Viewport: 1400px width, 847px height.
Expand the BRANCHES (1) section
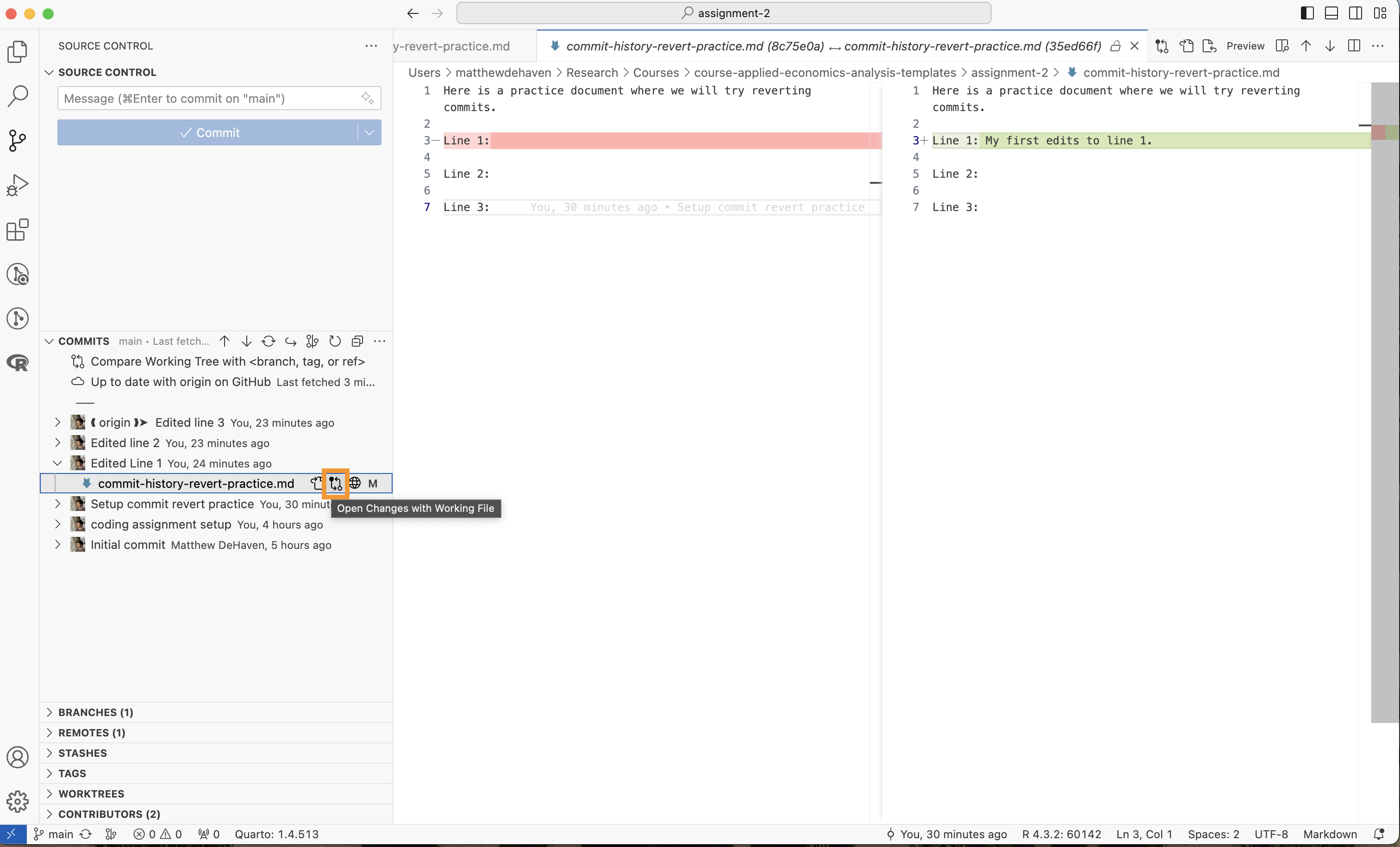95,712
